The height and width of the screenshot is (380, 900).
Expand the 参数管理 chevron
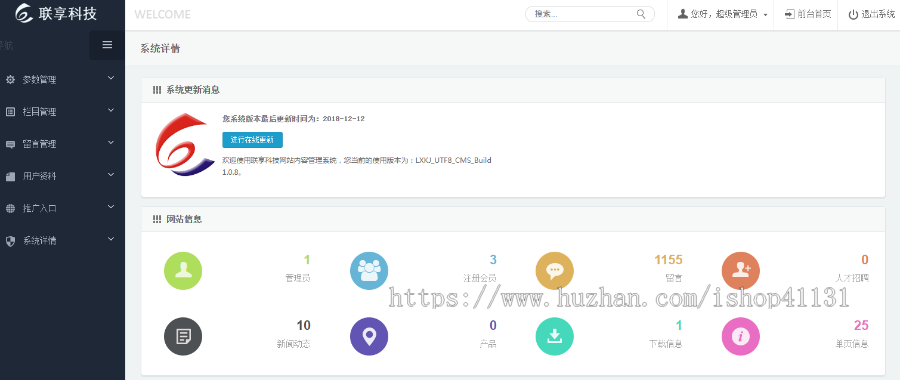coord(111,78)
